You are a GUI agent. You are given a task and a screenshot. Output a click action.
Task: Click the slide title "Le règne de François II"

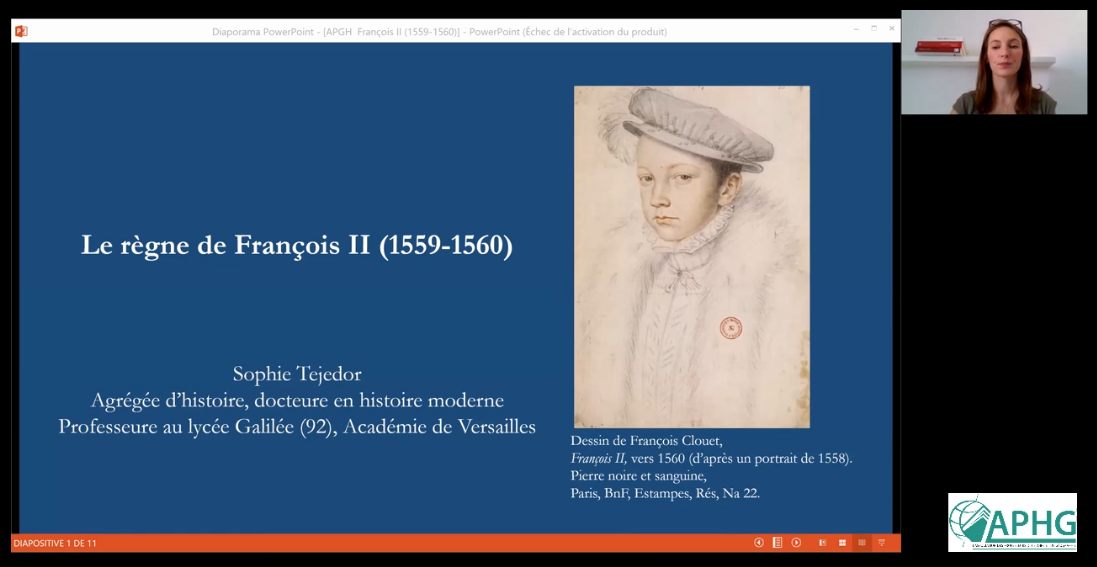point(296,246)
